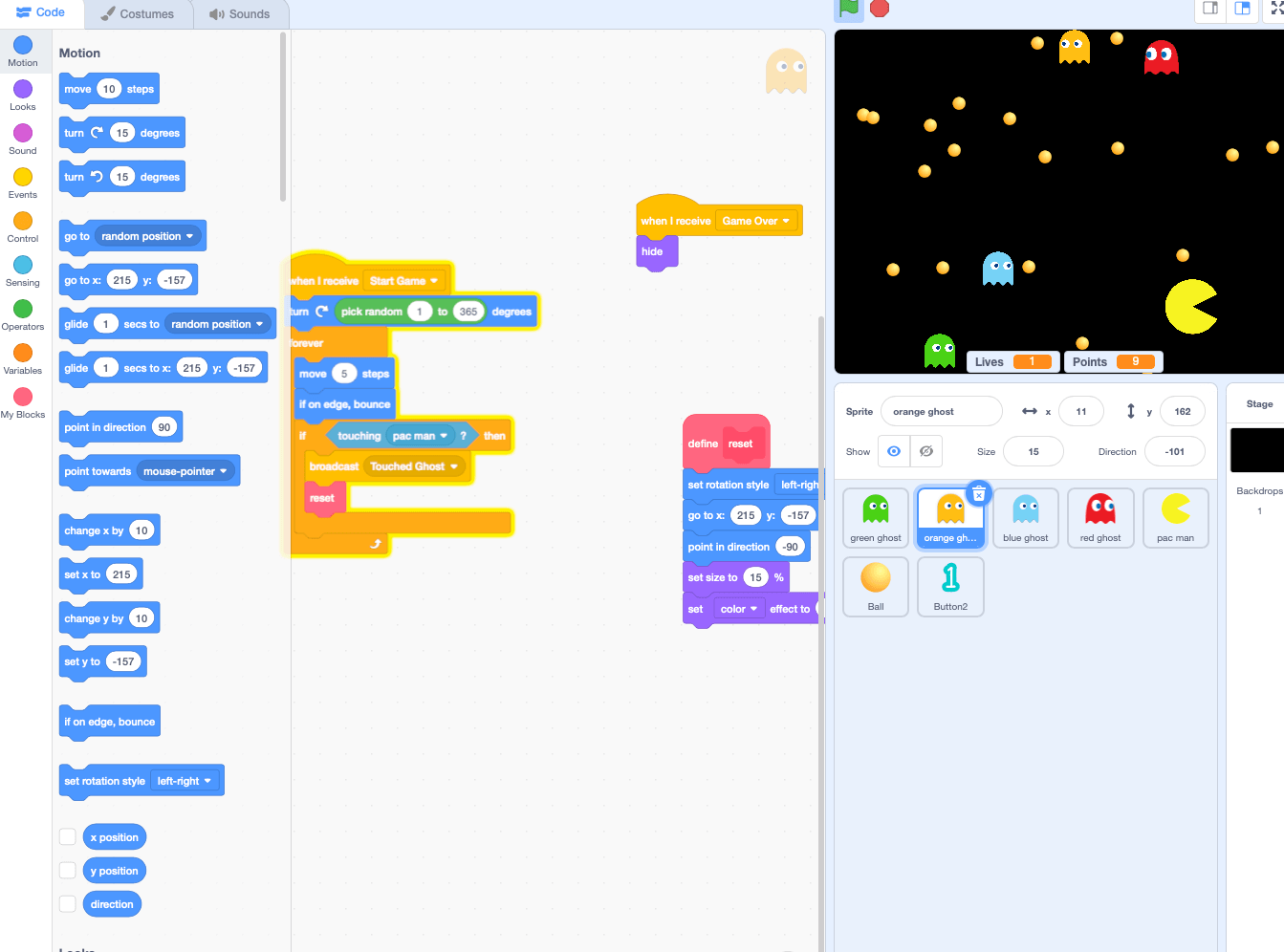Open point towards mouse-pointer dropdown

(185, 471)
